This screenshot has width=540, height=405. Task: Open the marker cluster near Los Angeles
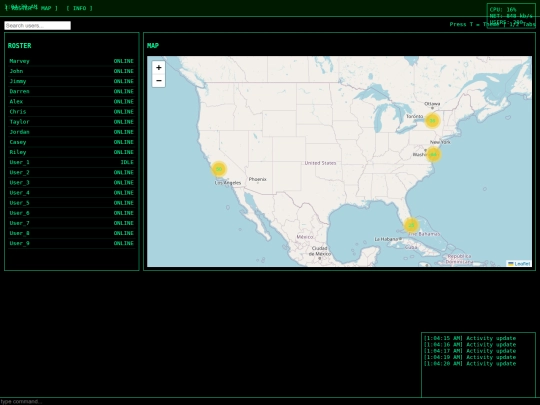click(x=219, y=169)
